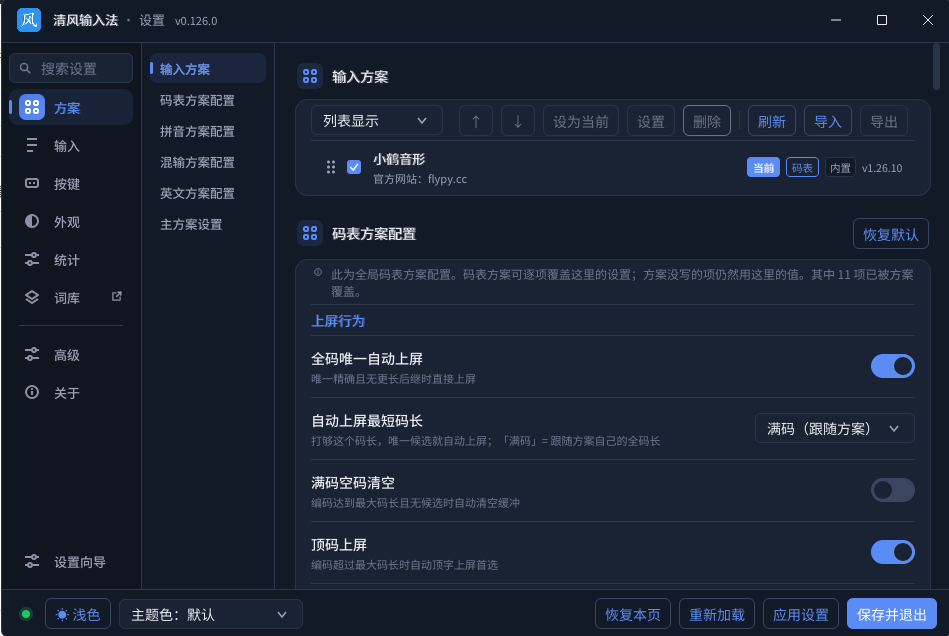Image resolution: width=949 pixels, height=636 pixels.
Task: Click the move-up arrow icon
Action: point(476,121)
